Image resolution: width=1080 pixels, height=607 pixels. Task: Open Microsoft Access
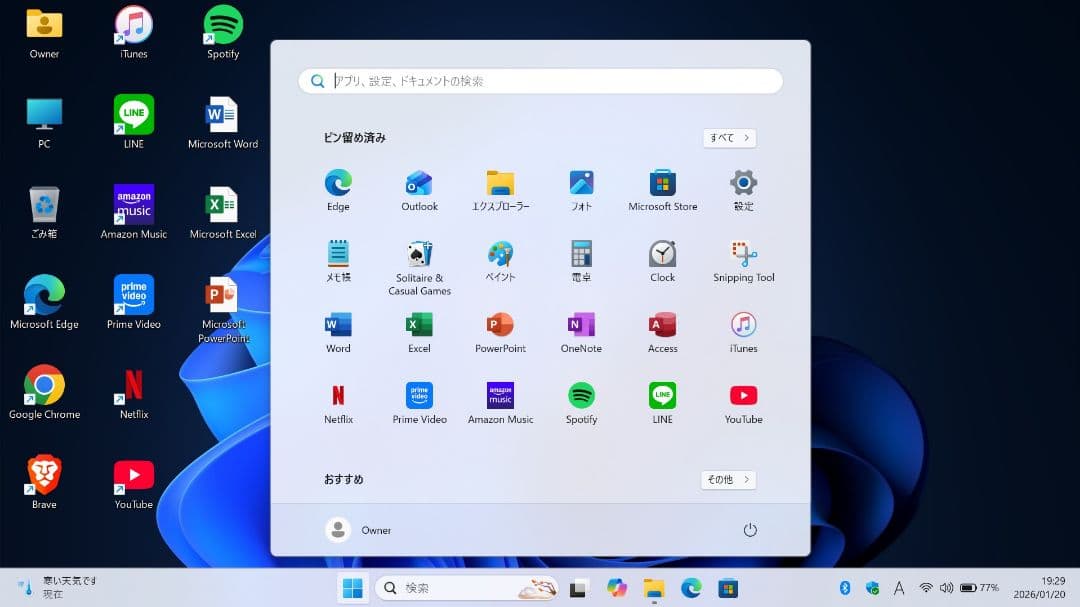coord(661,327)
